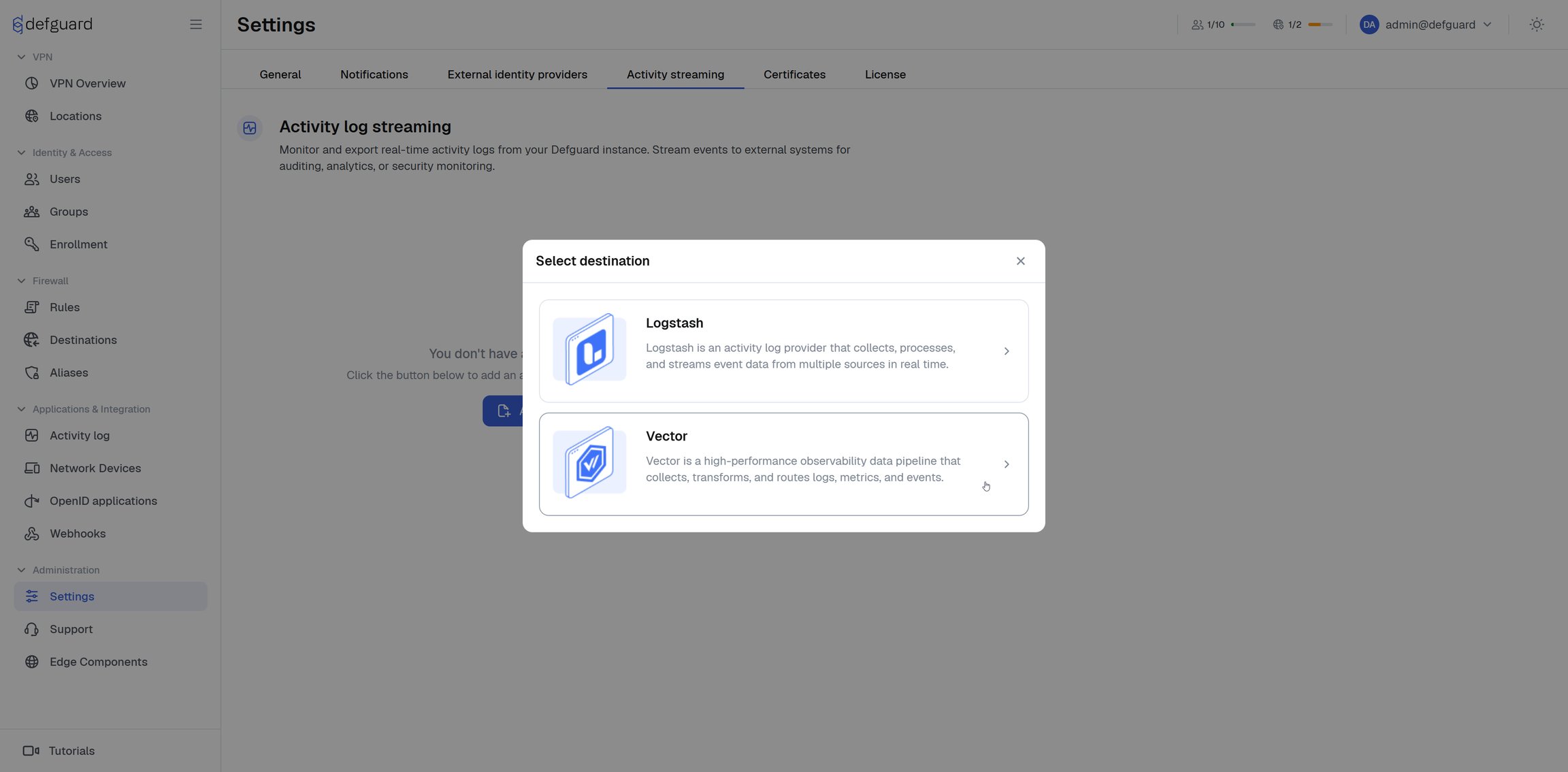This screenshot has height=772, width=1568.
Task: Choose Vector as the destination
Action: [x=783, y=464]
